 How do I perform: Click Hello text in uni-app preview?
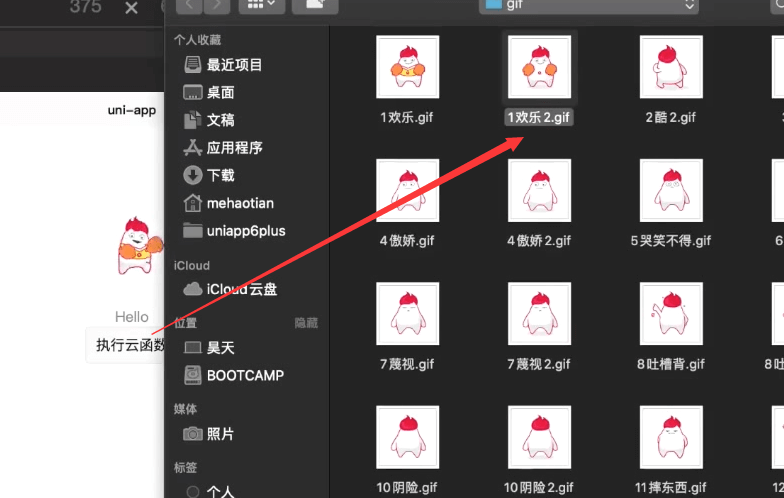[x=132, y=317]
